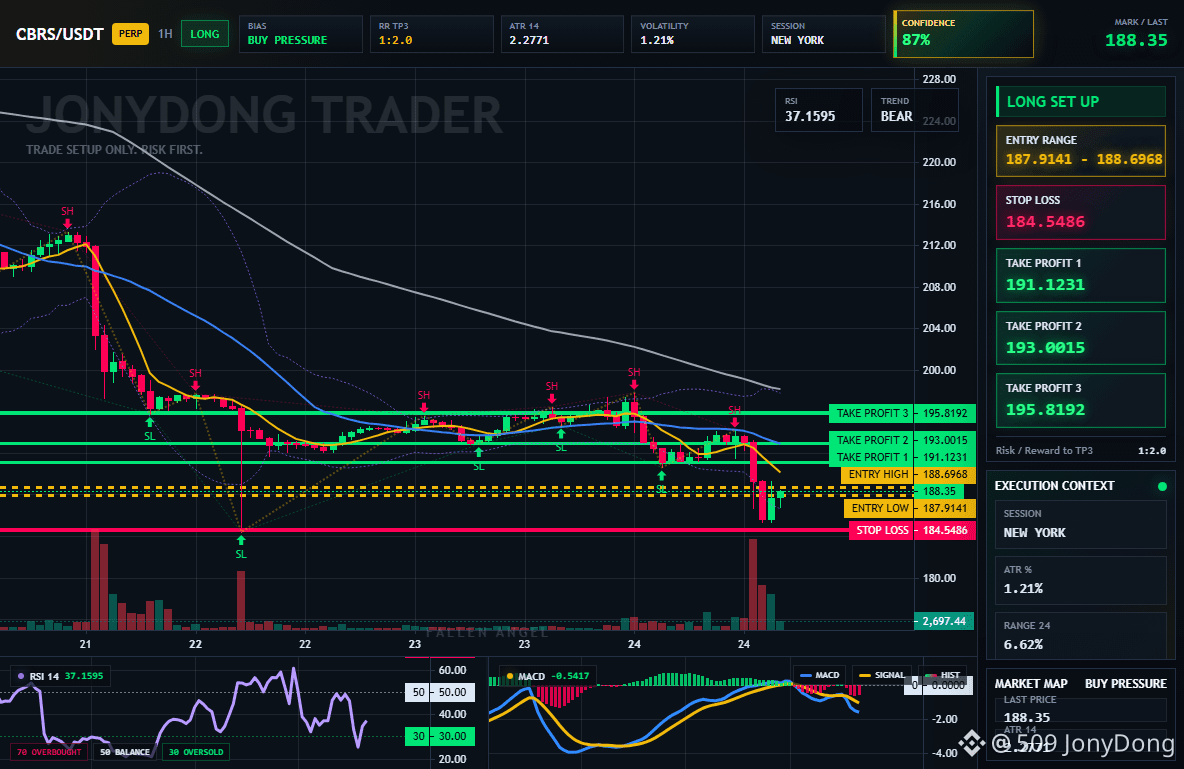The height and width of the screenshot is (769, 1184).
Task: Click the RSI 37.1595 box on chart
Action: tap(819, 110)
